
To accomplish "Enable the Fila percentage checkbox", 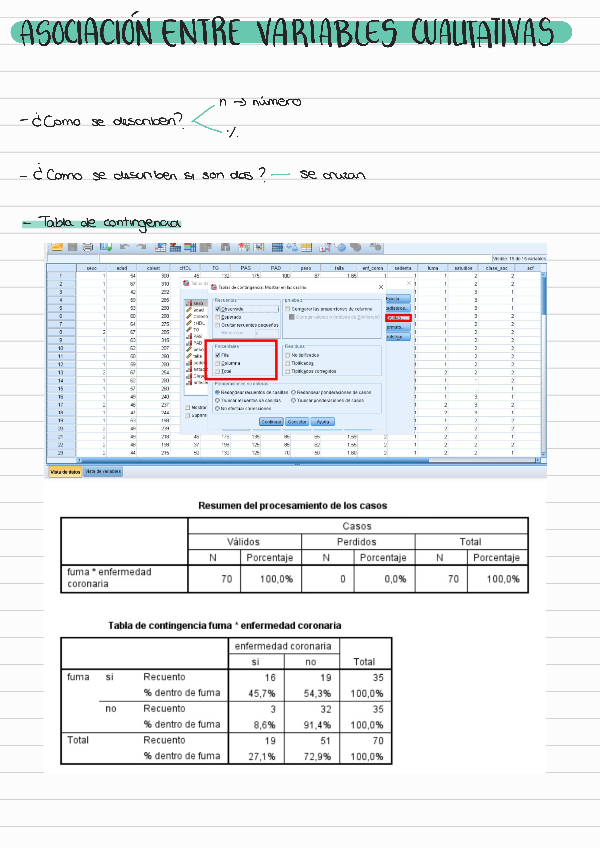I will [x=218, y=354].
